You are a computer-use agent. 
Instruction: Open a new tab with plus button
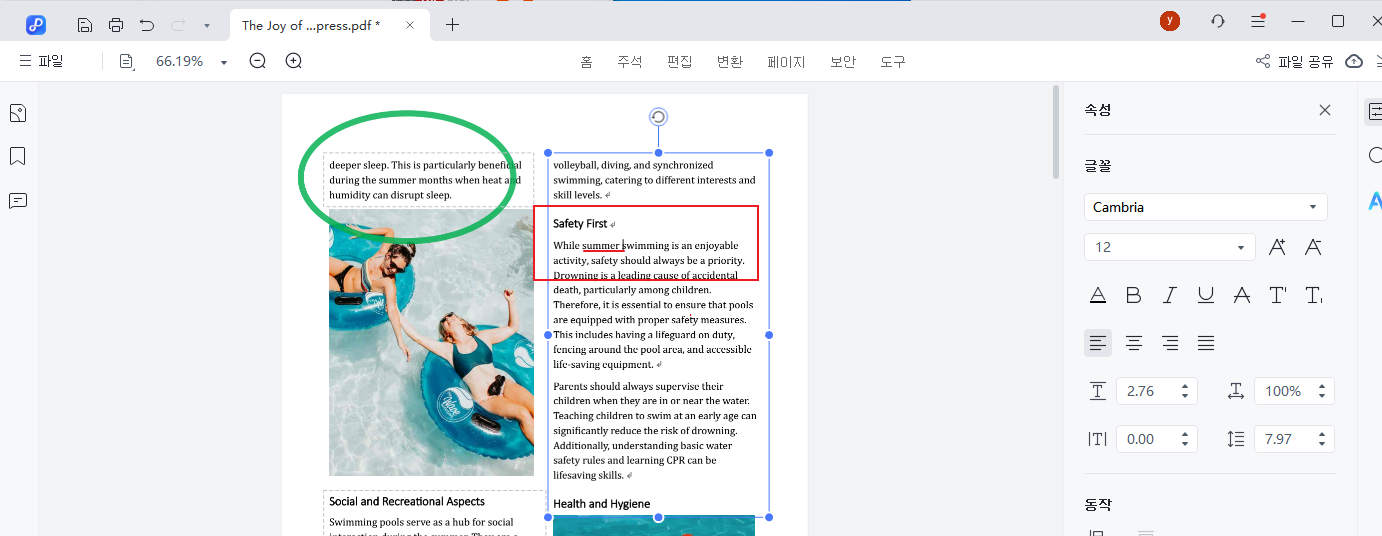(x=452, y=25)
